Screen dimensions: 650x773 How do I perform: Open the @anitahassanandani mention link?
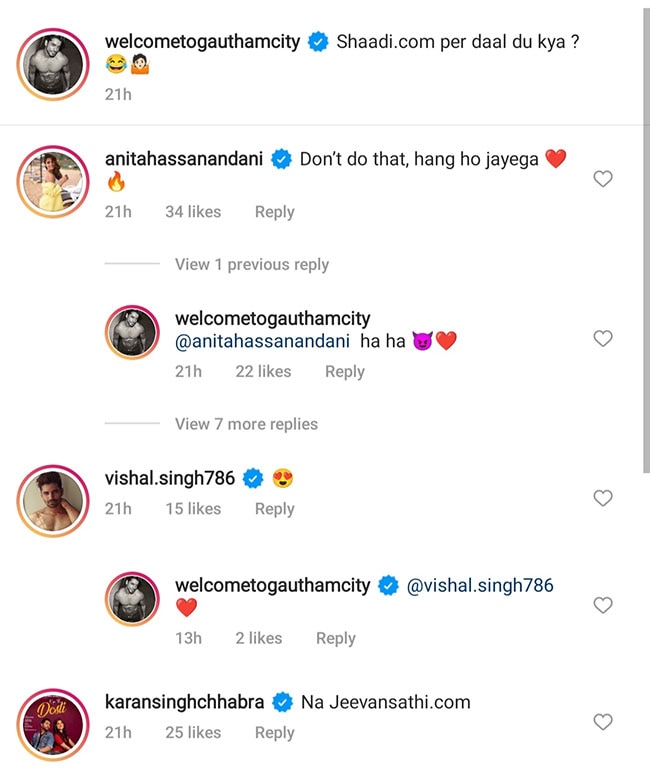click(x=262, y=341)
